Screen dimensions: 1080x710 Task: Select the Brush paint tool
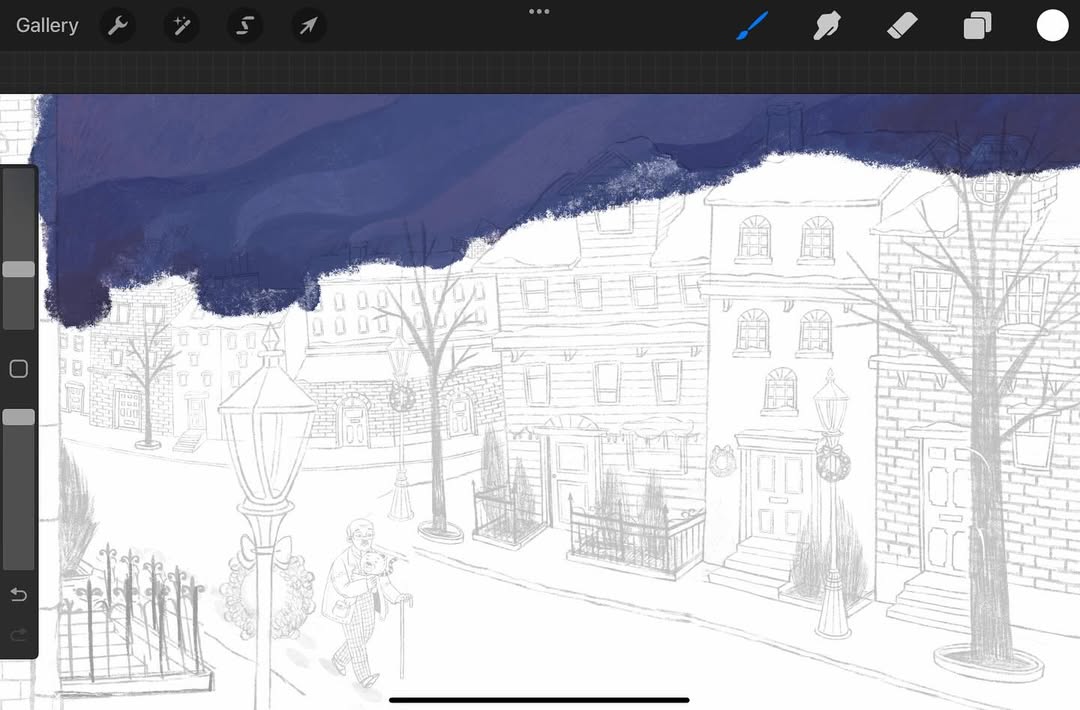[x=752, y=26]
